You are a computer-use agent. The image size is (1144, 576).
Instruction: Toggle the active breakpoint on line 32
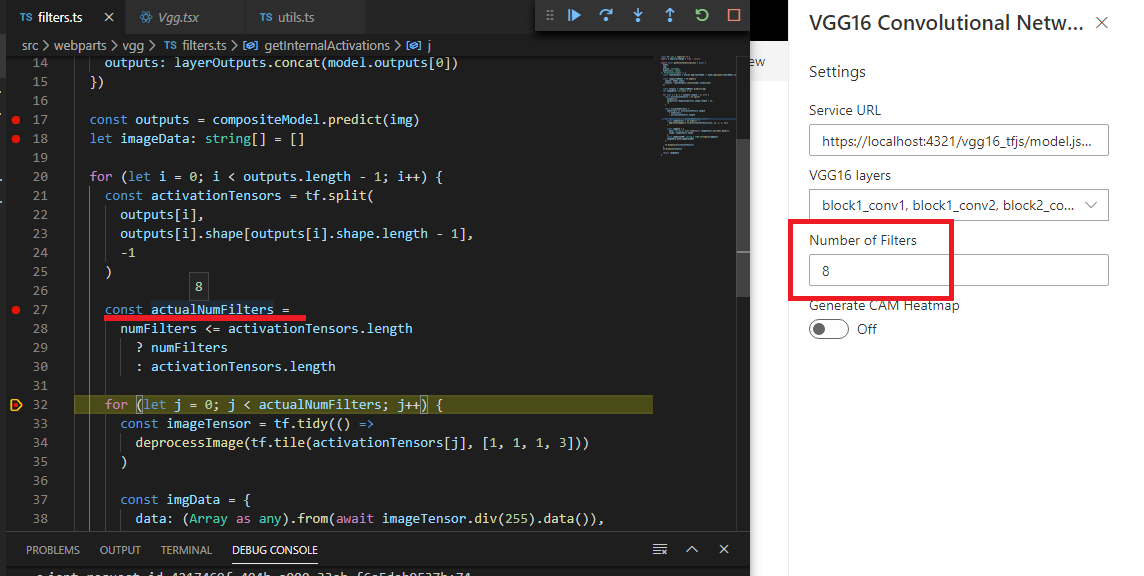[x=16, y=404]
